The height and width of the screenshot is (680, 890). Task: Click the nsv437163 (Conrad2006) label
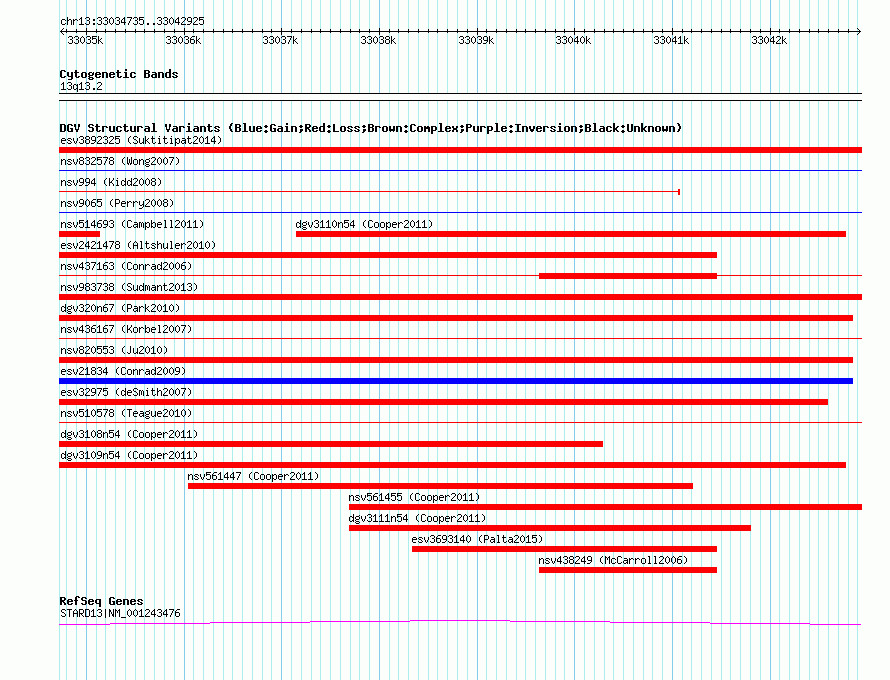pyautogui.click(x=126, y=266)
